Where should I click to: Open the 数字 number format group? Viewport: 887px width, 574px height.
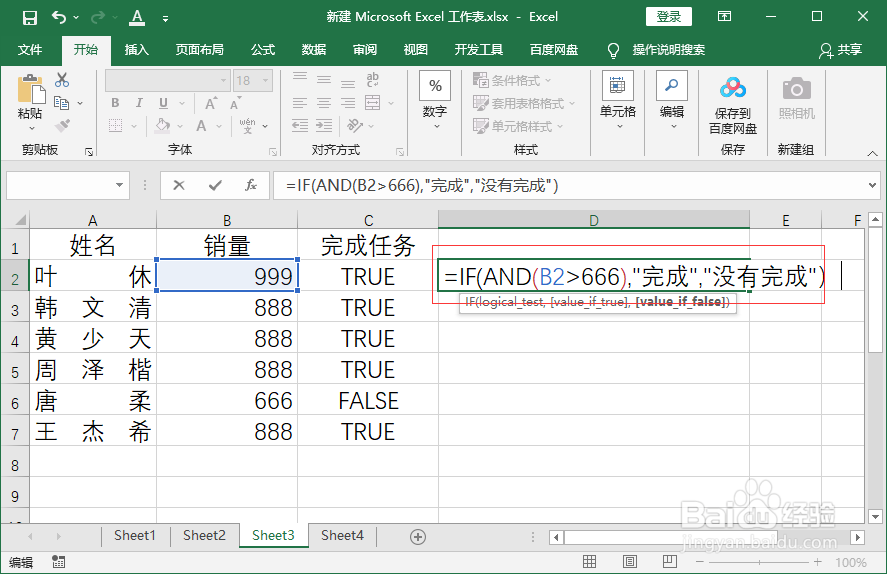(434, 102)
